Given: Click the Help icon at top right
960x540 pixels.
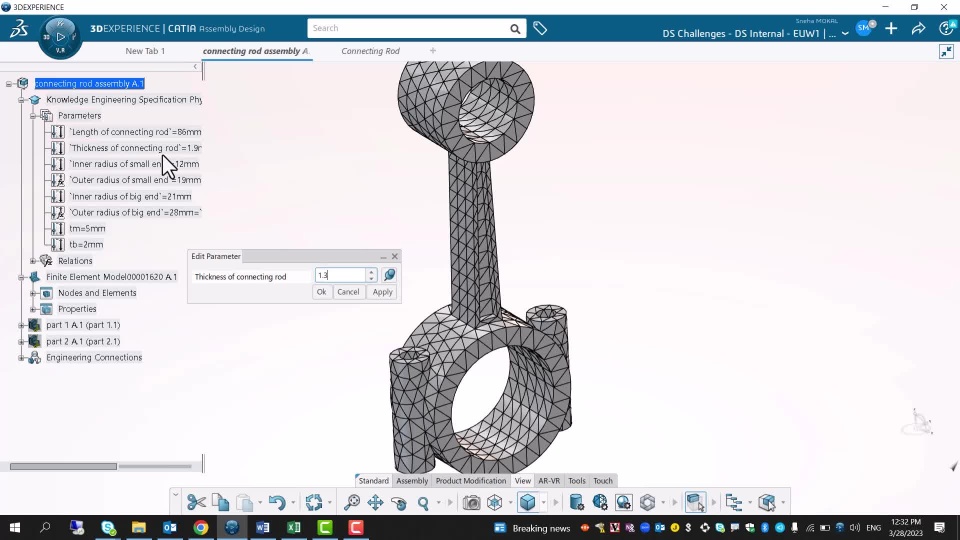Looking at the screenshot, I should [947, 28].
